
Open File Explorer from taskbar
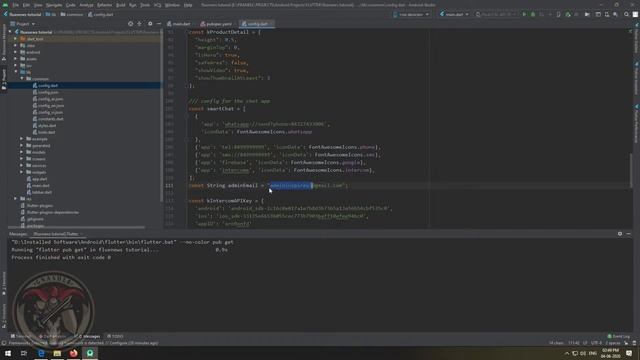(x=57, y=353)
